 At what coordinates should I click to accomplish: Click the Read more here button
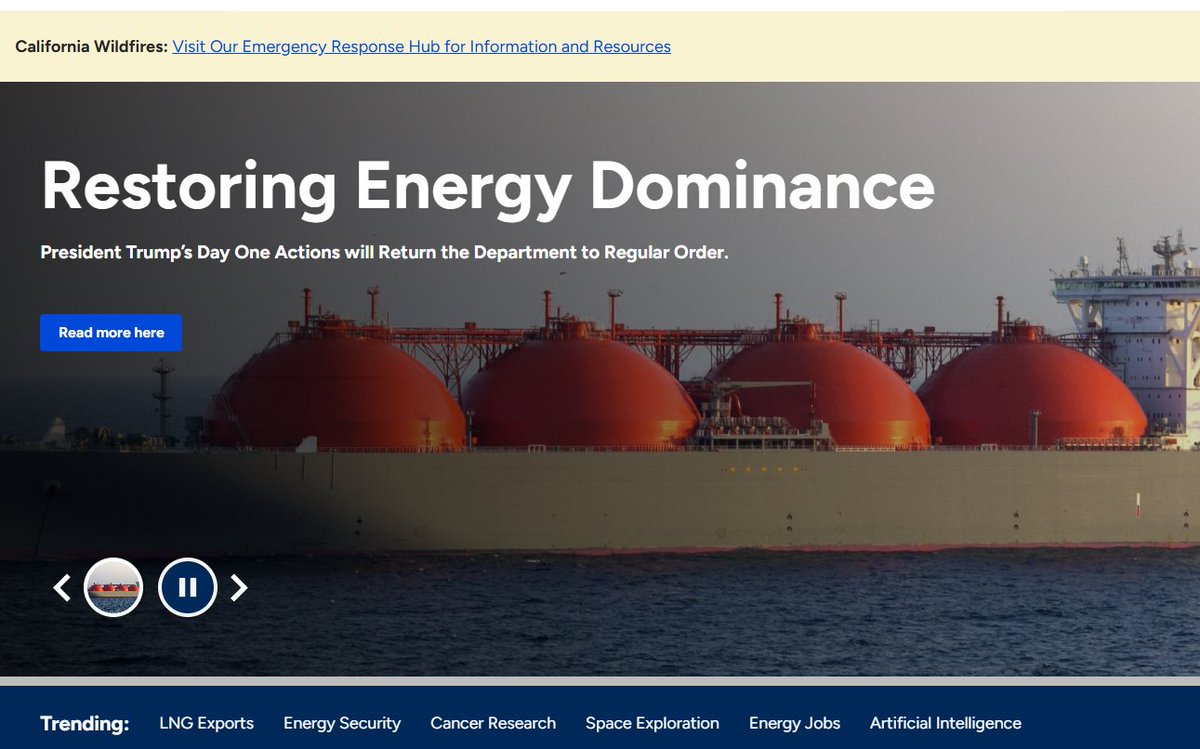[111, 333]
